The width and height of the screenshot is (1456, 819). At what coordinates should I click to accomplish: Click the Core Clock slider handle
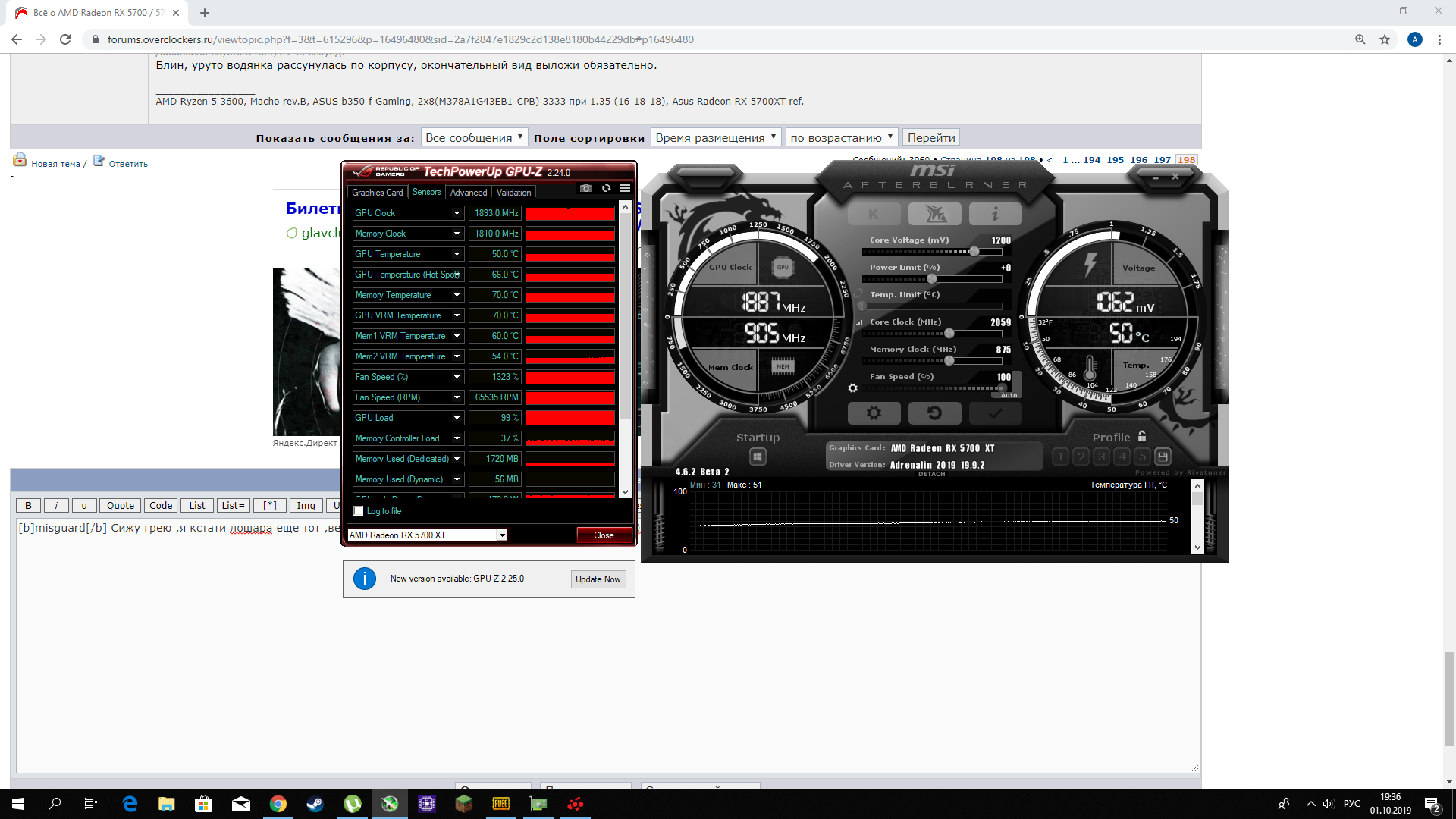click(x=949, y=334)
